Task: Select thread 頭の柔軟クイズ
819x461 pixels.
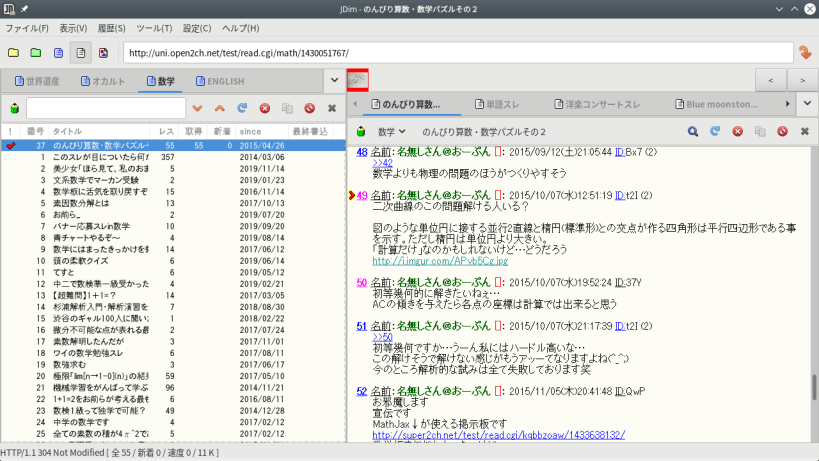Action: pos(172,261)
